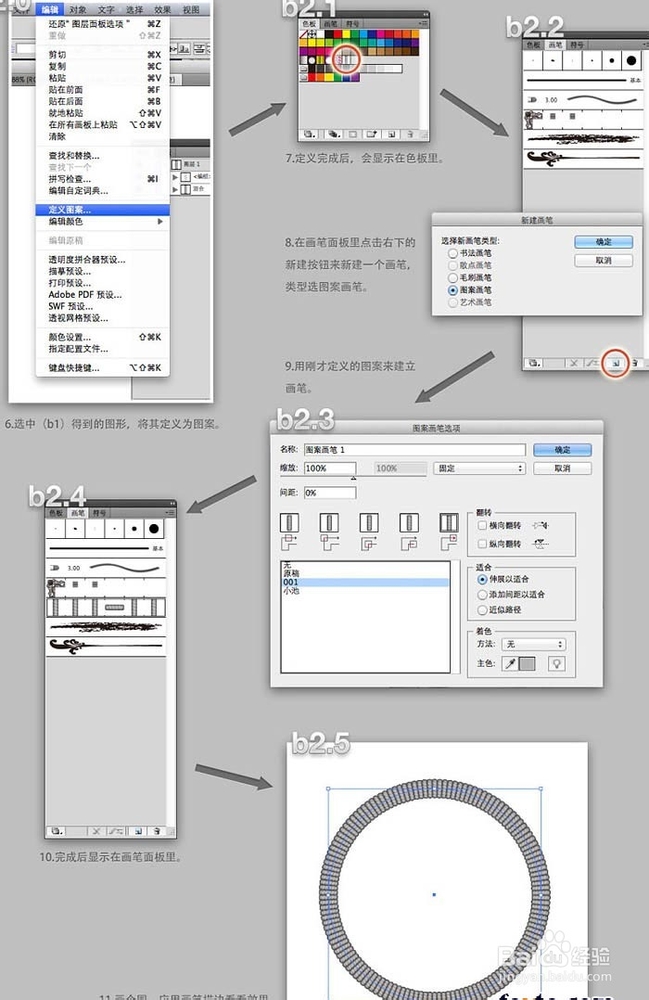Select the side tile icon in pattern brush options
The height and width of the screenshot is (1000, 649).
289,523
